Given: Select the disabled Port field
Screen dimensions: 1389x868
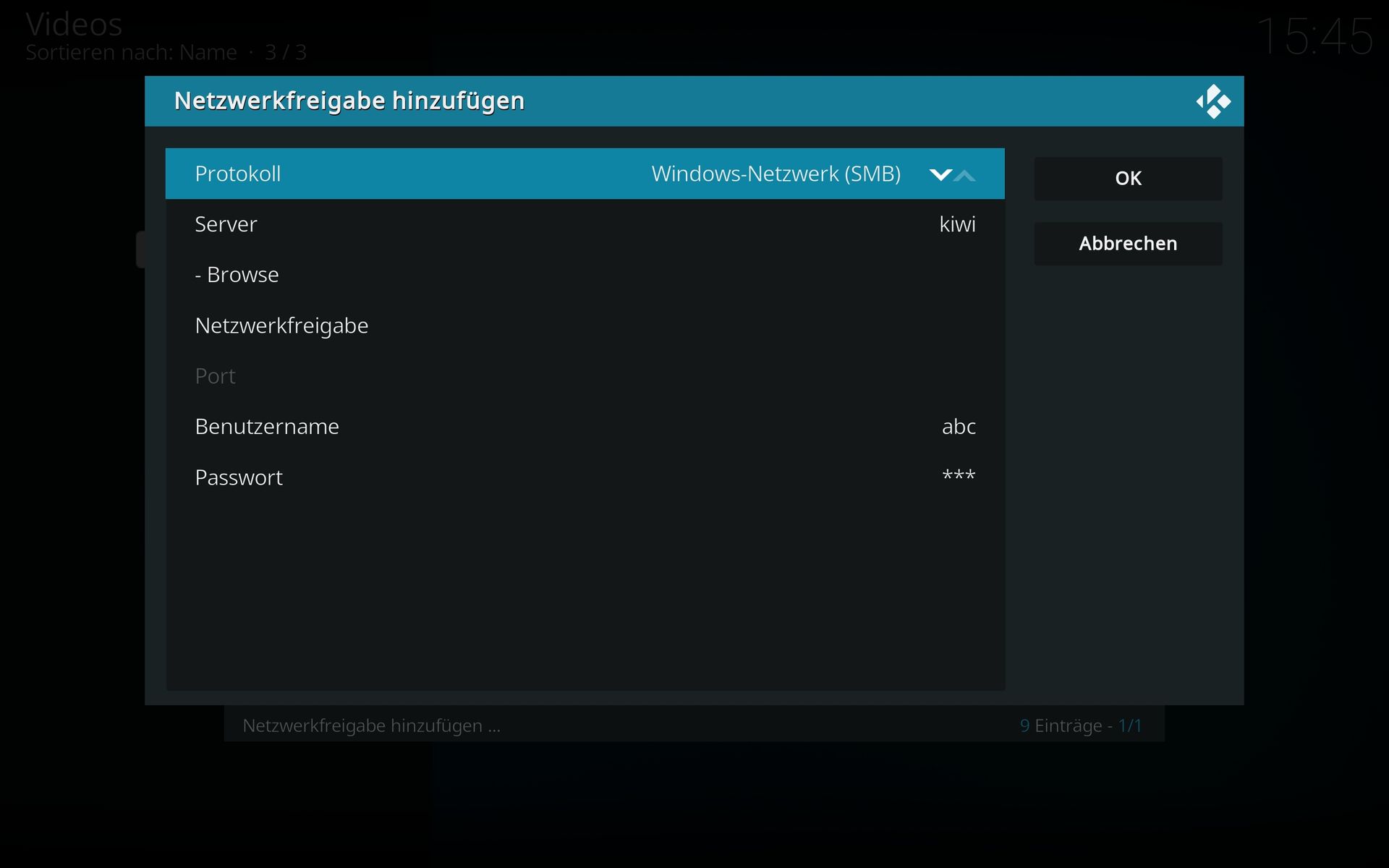Looking at the screenshot, I should (x=585, y=376).
